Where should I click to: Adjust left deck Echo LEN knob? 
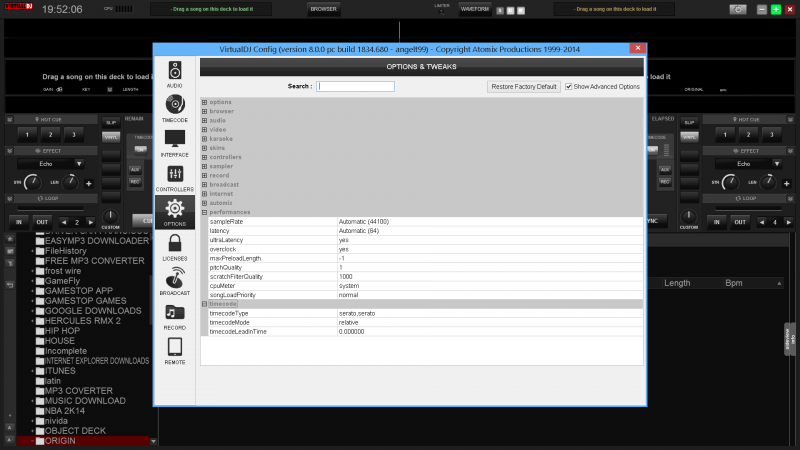click(69, 182)
